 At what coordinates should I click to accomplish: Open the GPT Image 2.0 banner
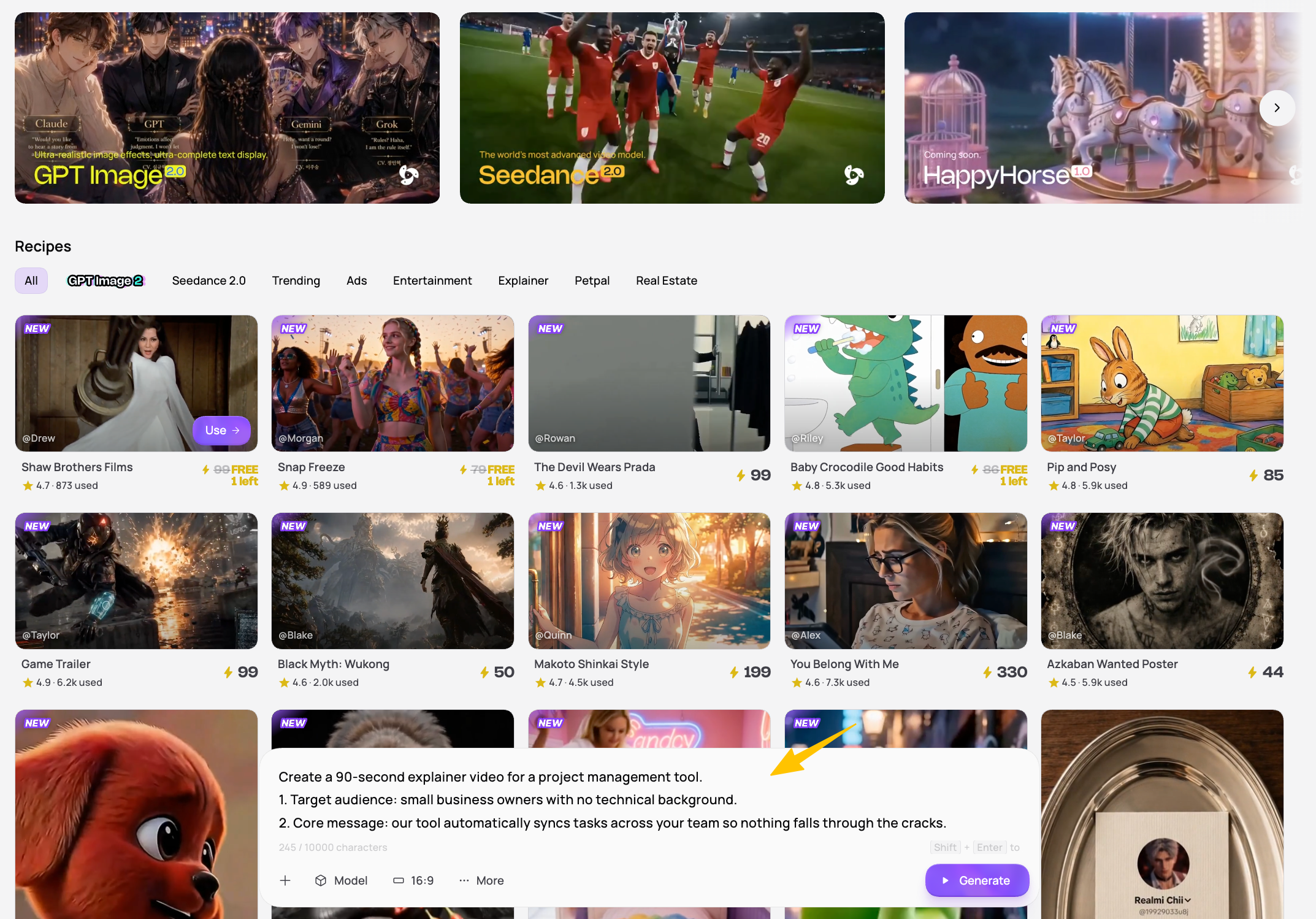pos(227,108)
